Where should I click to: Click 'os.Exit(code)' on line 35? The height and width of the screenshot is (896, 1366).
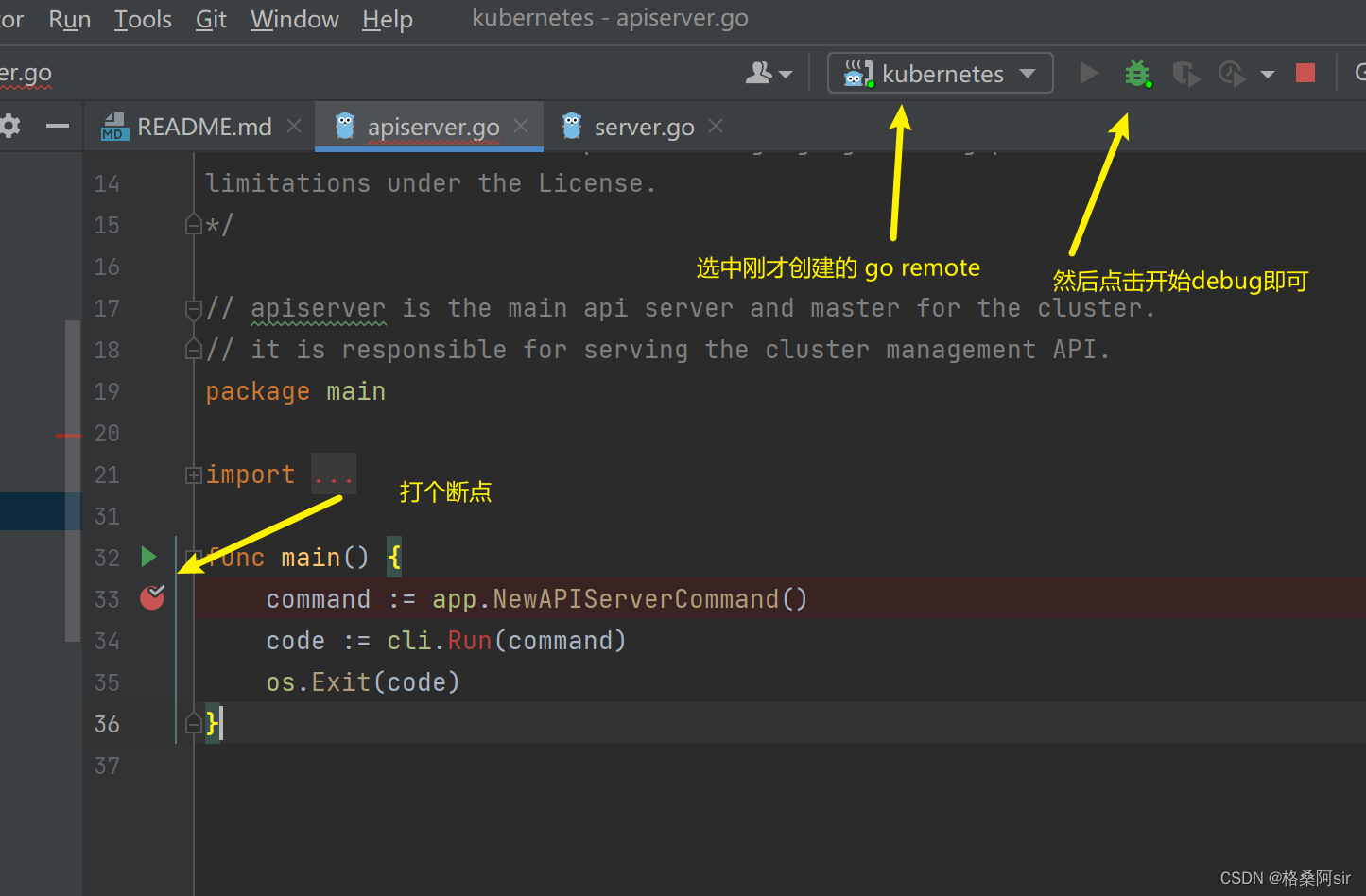pyautogui.click(x=363, y=682)
